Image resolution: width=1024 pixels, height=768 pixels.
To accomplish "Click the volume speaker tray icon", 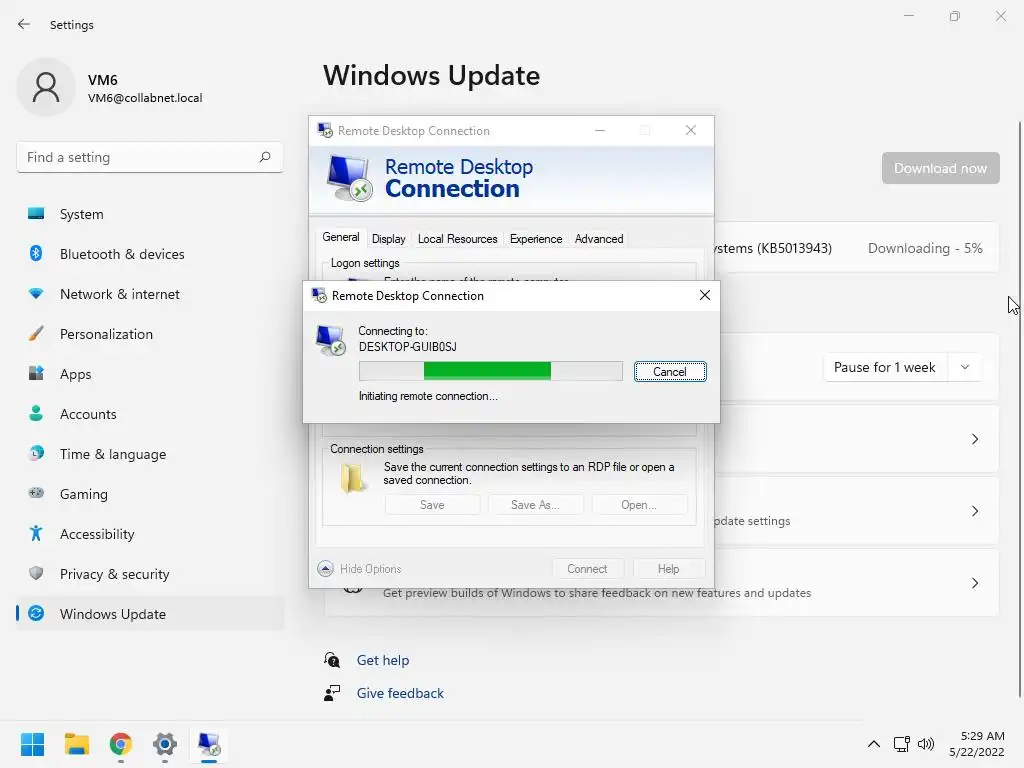I will pyautogui.click(x=925, y=744).
